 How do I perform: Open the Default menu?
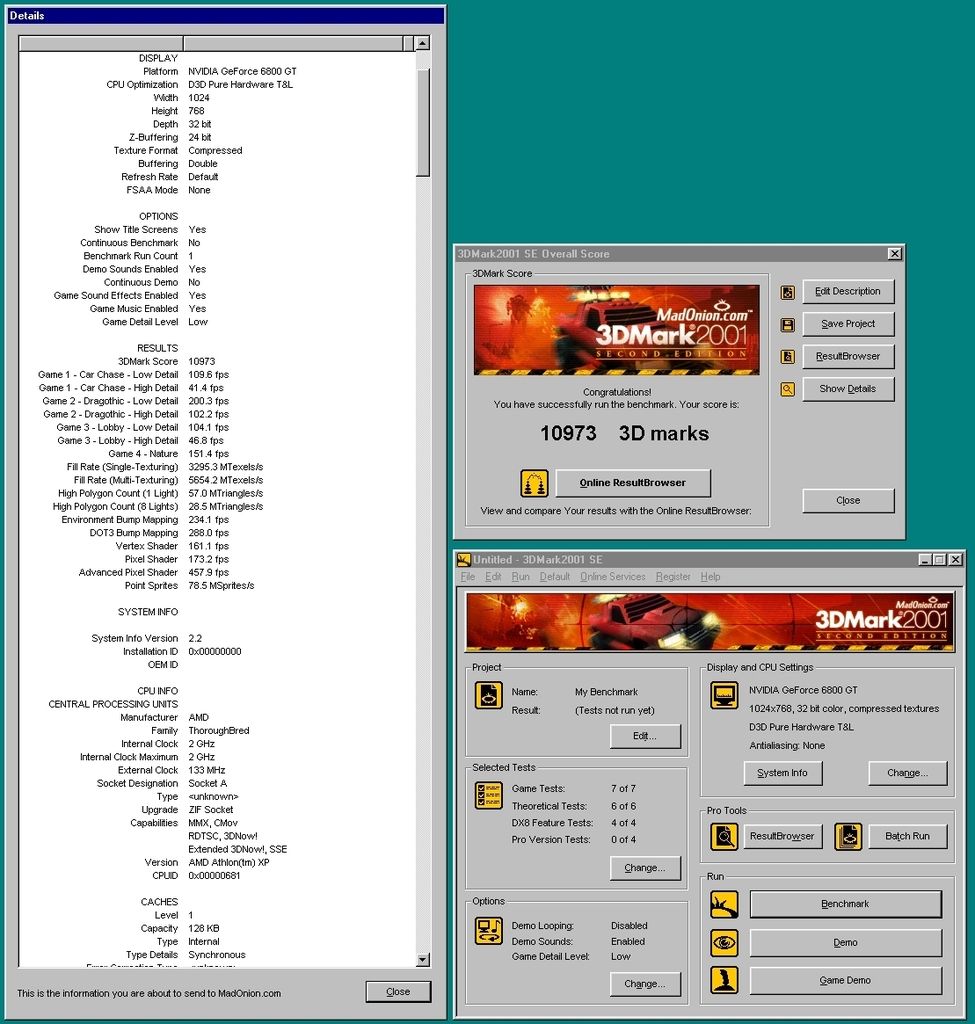pos(554,577)
